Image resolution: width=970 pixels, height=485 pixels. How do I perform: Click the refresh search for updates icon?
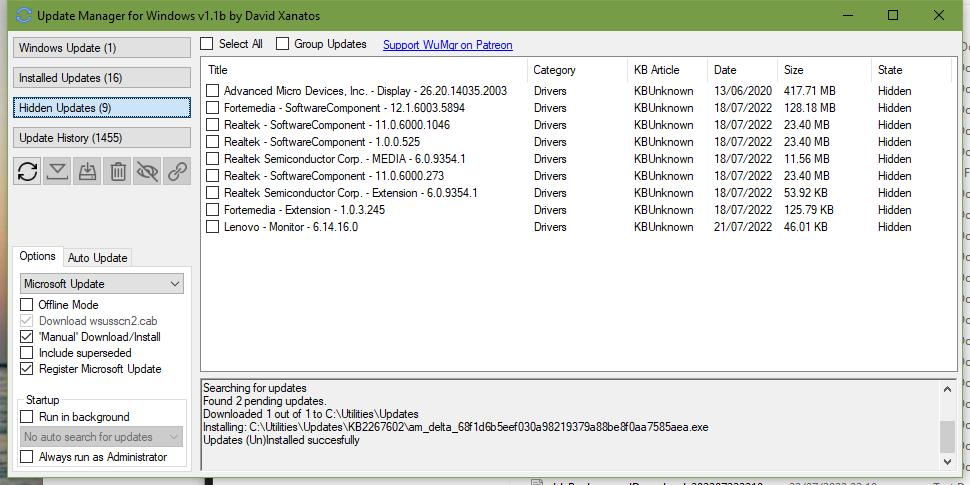click(28, 171)
